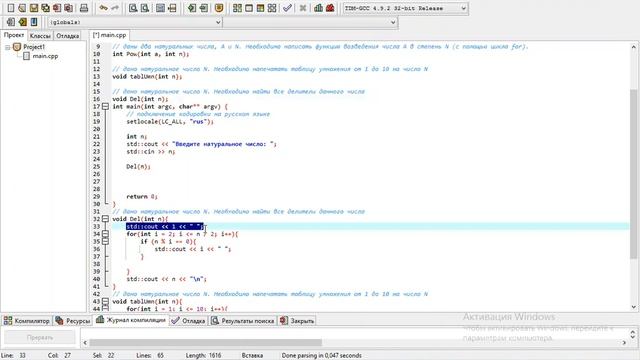Click the 'Done parsing' status bar message

tap(322, 356)
